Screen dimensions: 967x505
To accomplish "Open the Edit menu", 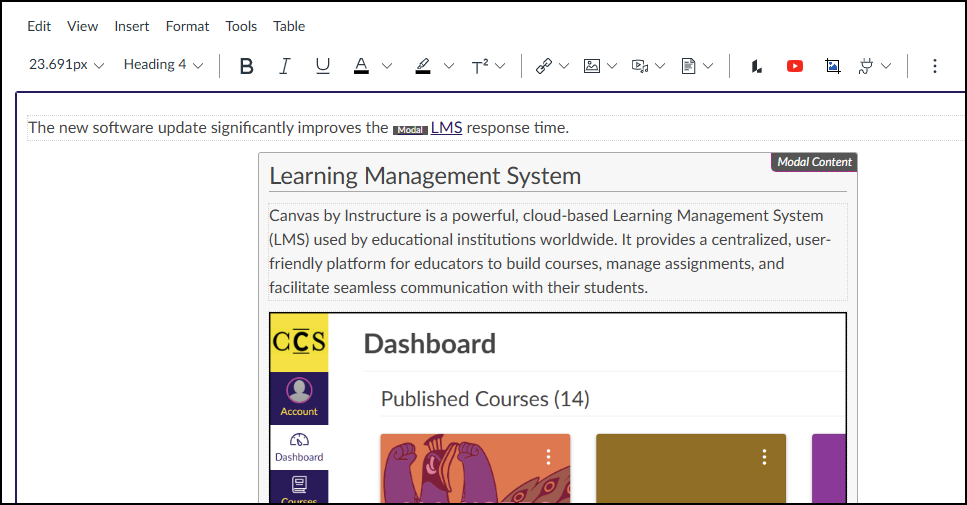I will coord(39,27).
